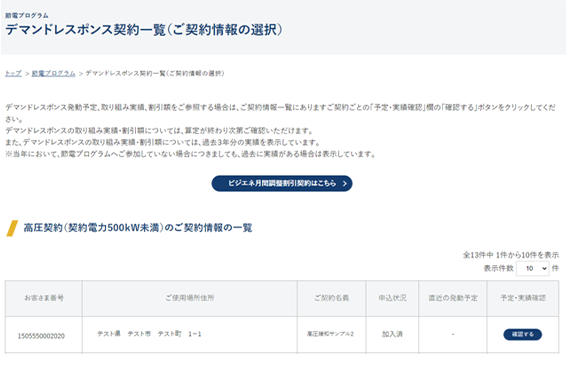Click the 直近の発動予定 column header

click(453, 298)
